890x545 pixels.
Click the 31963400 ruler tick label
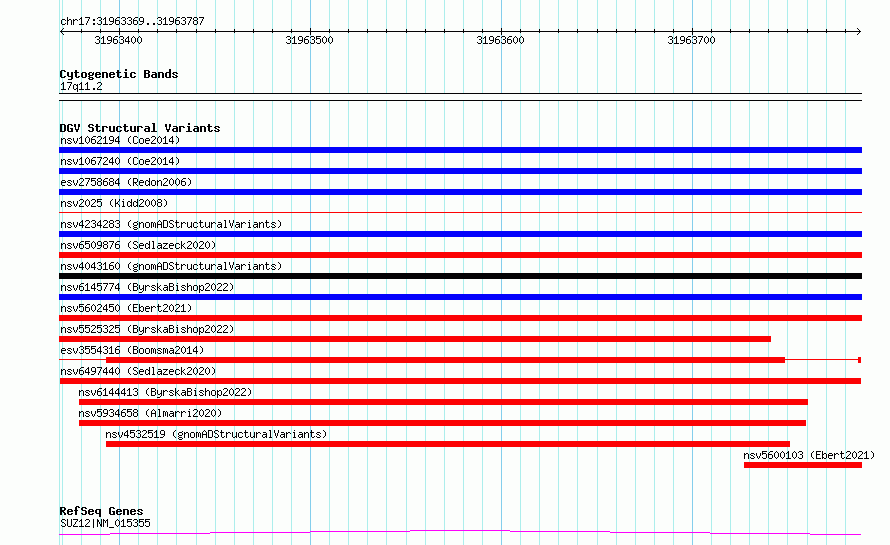tap(118, 40)
